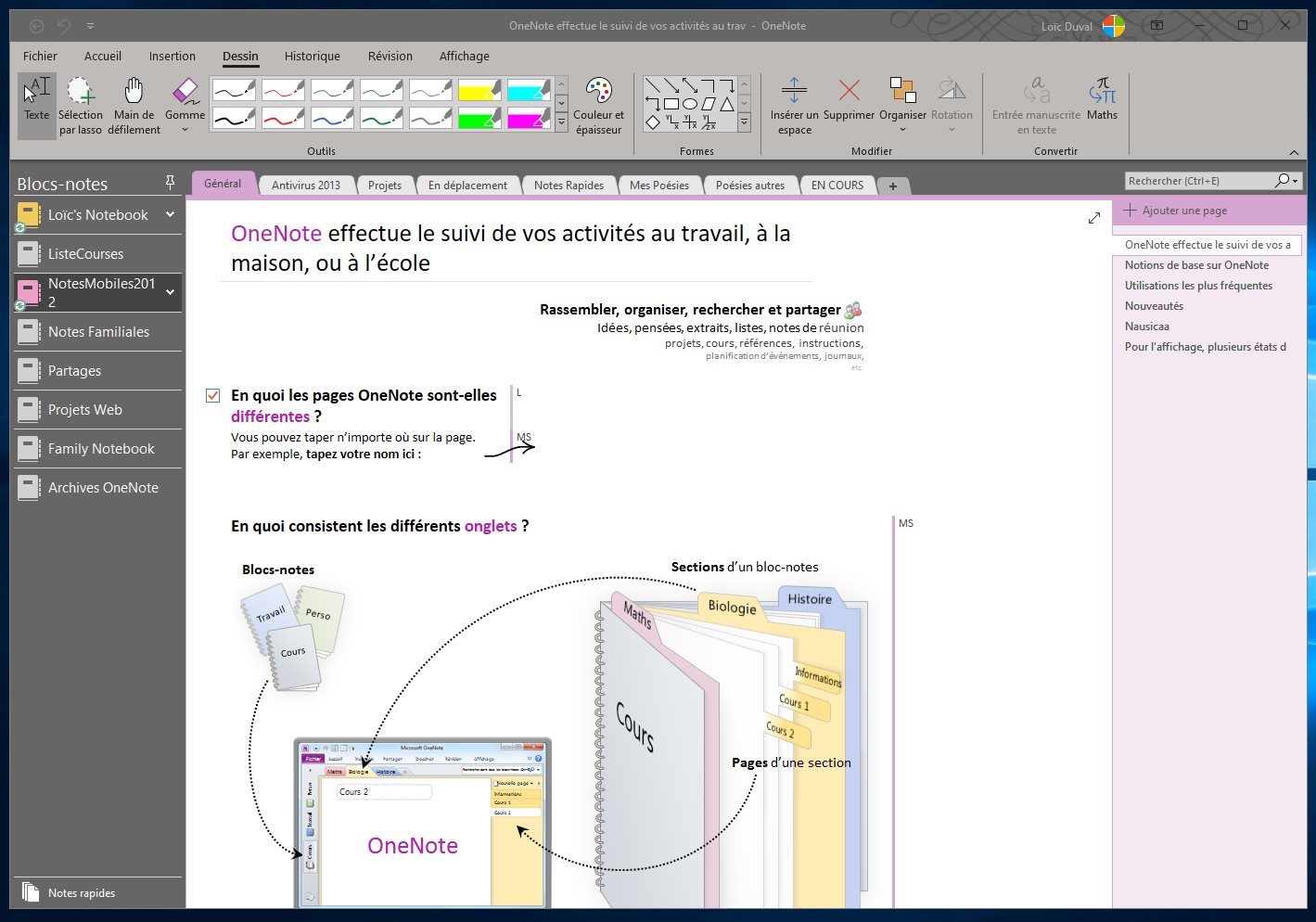Viewport: 1316px width, 922px height.
Task: Switch to the Insertion ribbon tab
Action: point(172,56)
